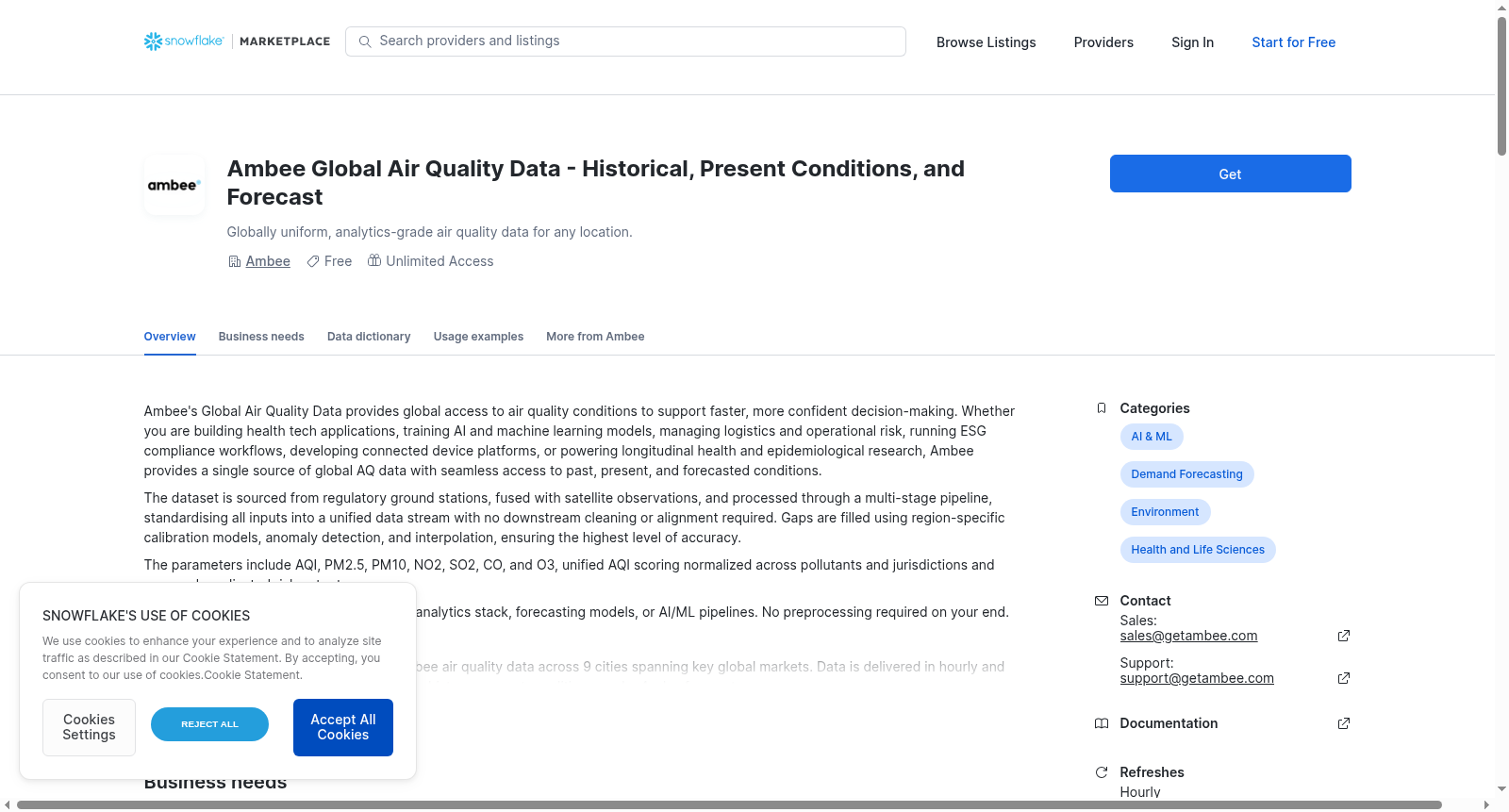Click the MARKETPLACE text in header

pyautogui.click(x=285, y=41)
